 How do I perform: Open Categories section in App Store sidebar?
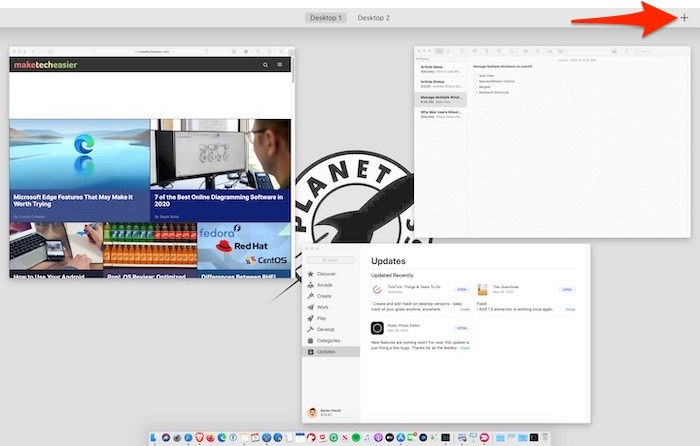pos(331,341)
